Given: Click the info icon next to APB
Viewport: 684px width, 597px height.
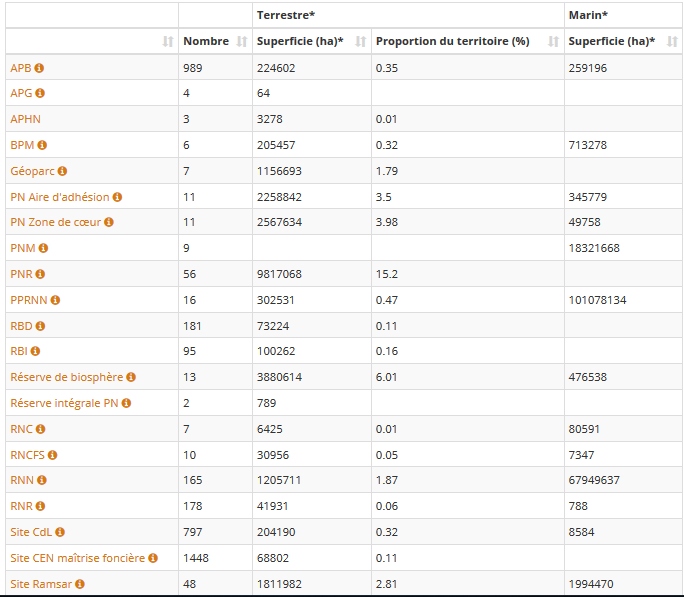Looking at the screenshot, I should click(39, 68).
